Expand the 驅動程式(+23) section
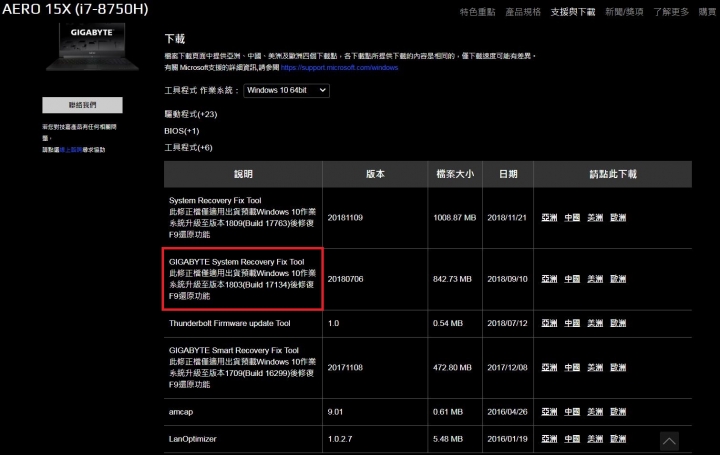Viewport: 720px width, 455px height. pos(191,114)
